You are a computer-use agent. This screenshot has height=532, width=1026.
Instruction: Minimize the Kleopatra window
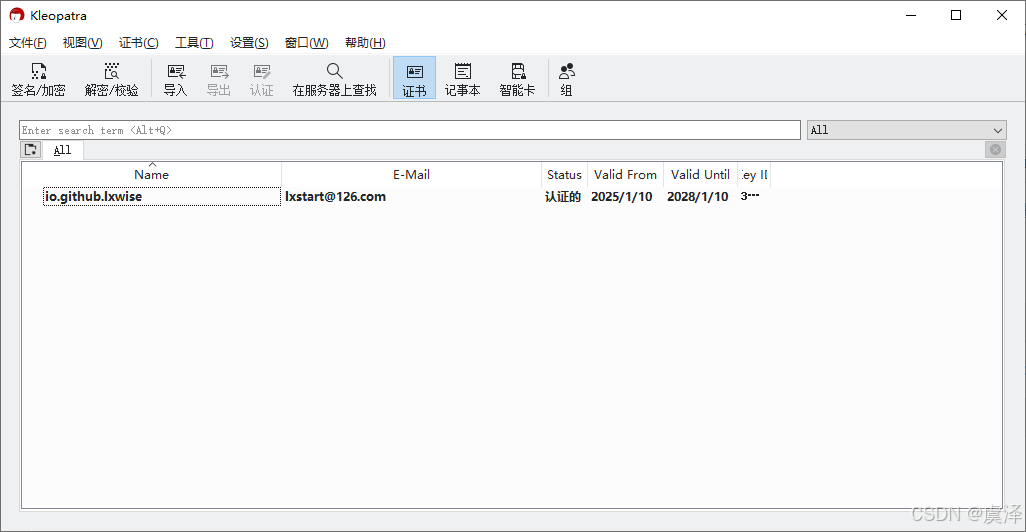(911, 15)
